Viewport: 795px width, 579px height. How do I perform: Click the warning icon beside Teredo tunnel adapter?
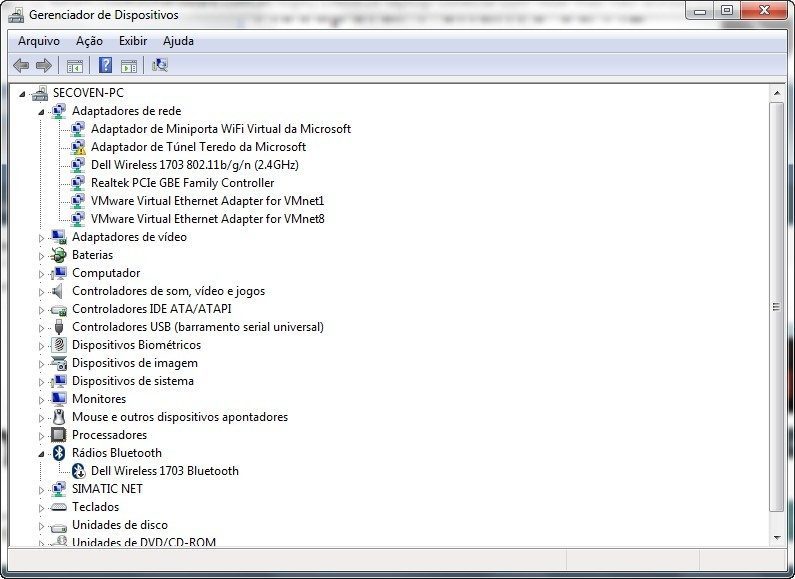78,147
